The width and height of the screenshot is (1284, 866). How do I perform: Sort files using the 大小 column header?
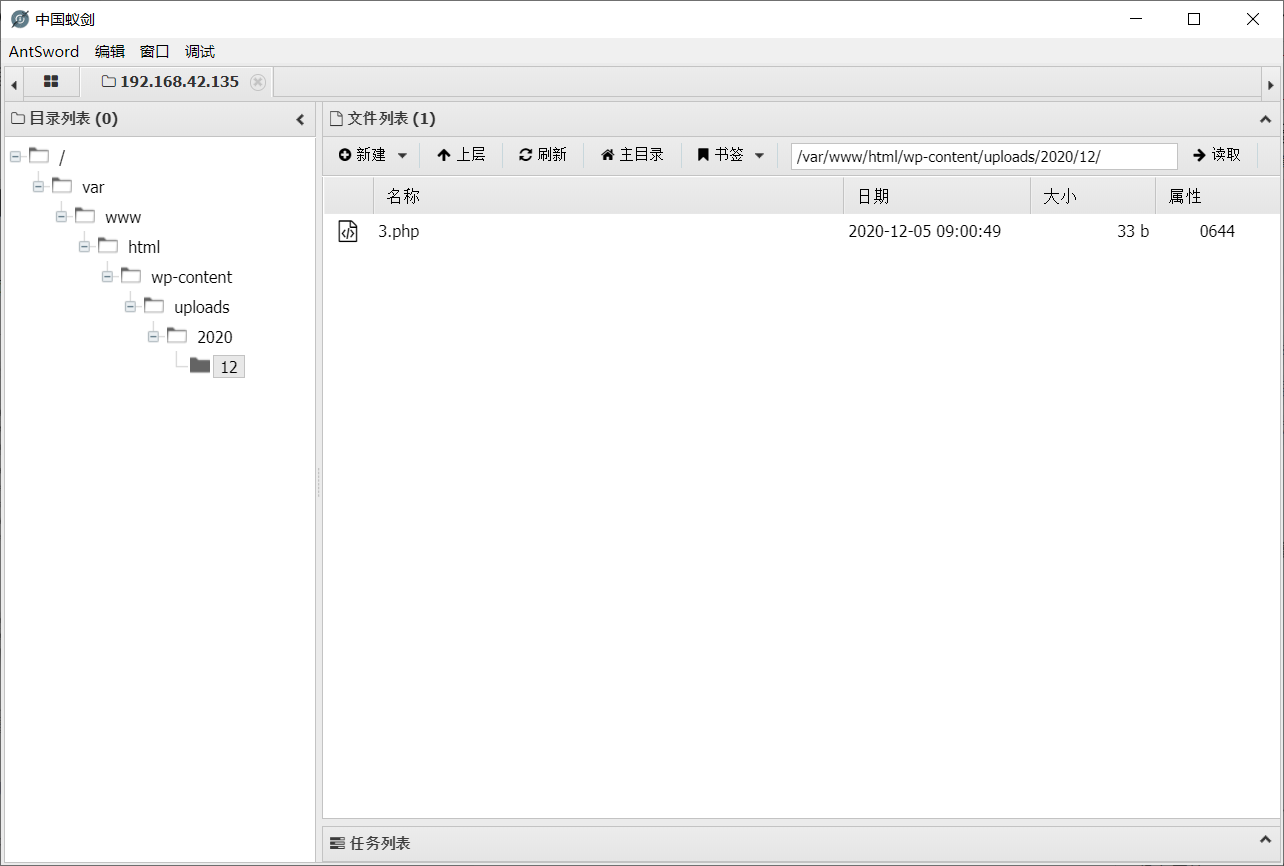[x=1060, y=196]
